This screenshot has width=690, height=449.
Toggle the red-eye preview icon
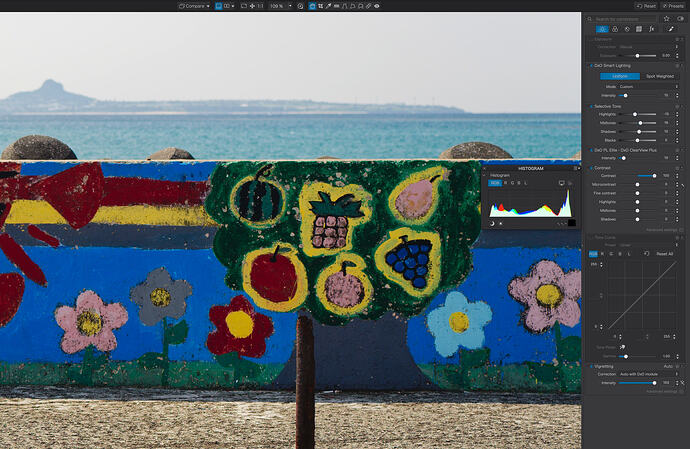point(377,6)
